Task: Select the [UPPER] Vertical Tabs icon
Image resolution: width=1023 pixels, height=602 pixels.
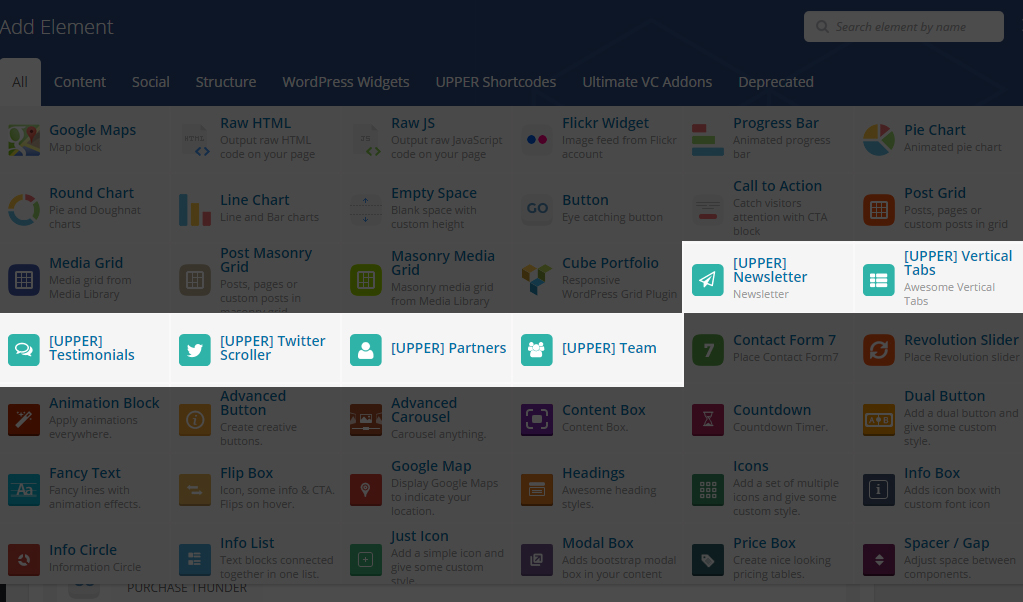Action: point(879,279)
